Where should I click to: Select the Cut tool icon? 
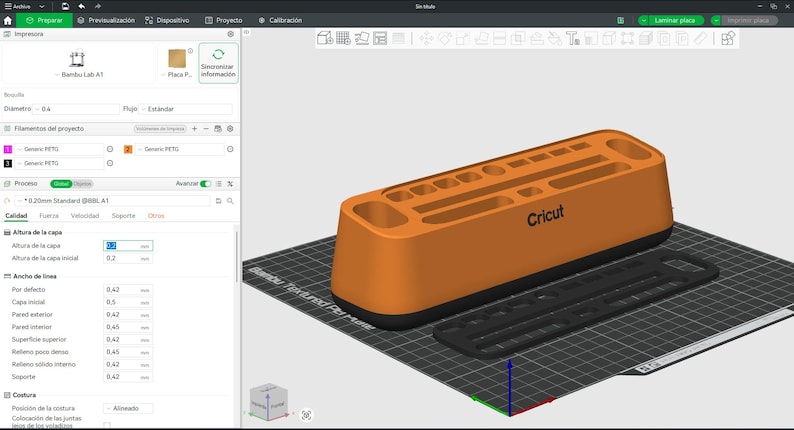coord(499,38)
